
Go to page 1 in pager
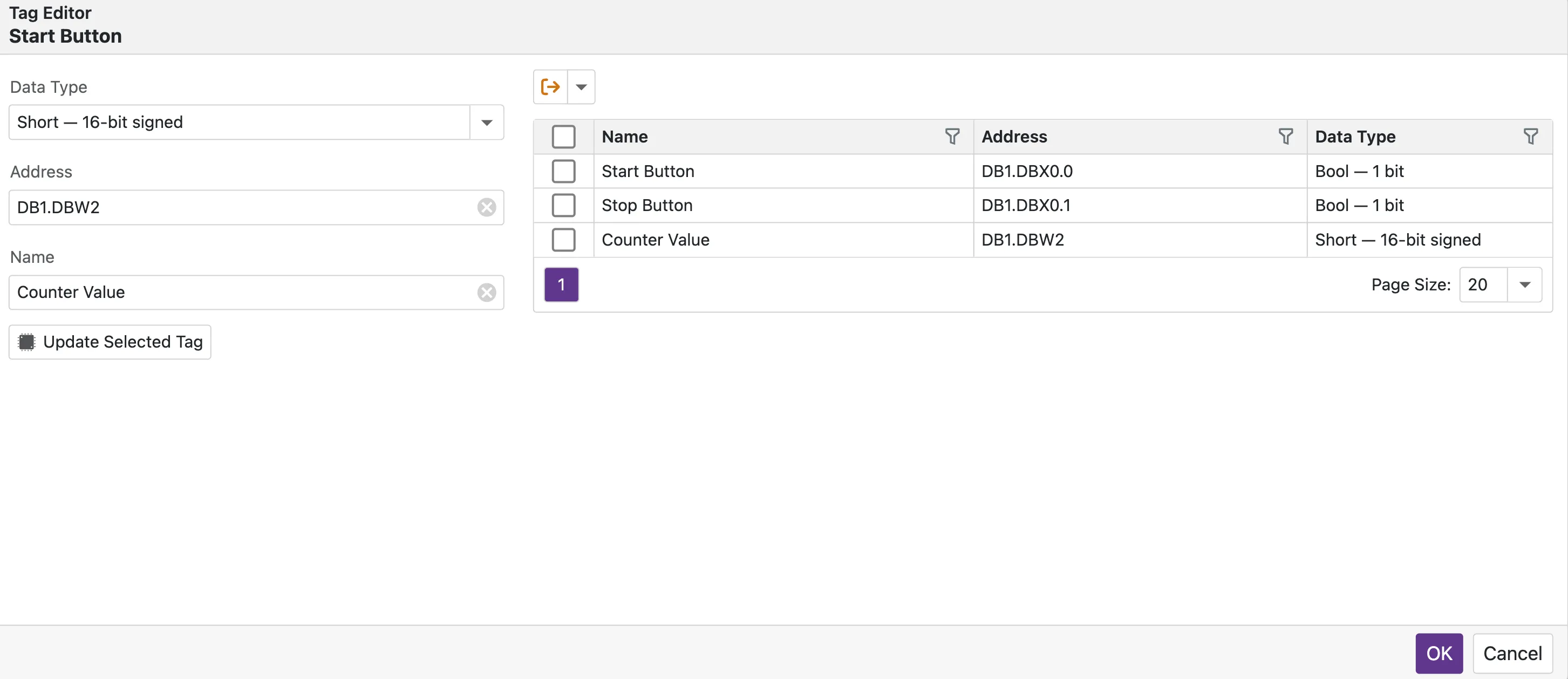click(561, 285)
